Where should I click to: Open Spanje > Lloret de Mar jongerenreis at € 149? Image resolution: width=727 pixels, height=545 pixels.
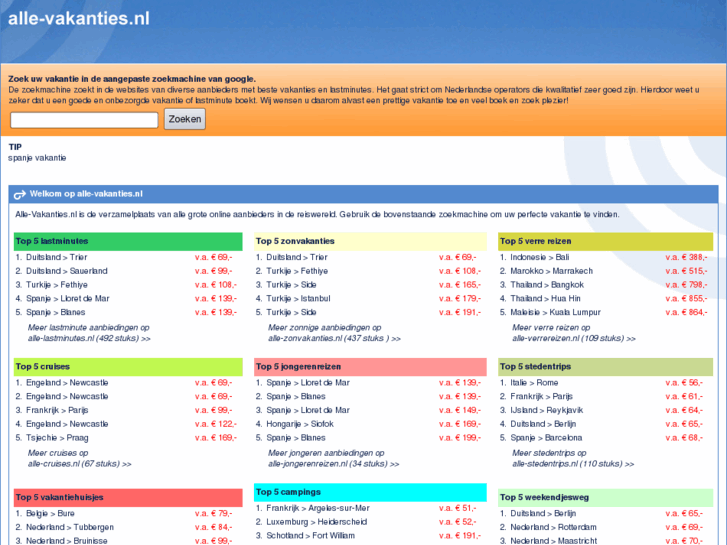pos(308,410)
